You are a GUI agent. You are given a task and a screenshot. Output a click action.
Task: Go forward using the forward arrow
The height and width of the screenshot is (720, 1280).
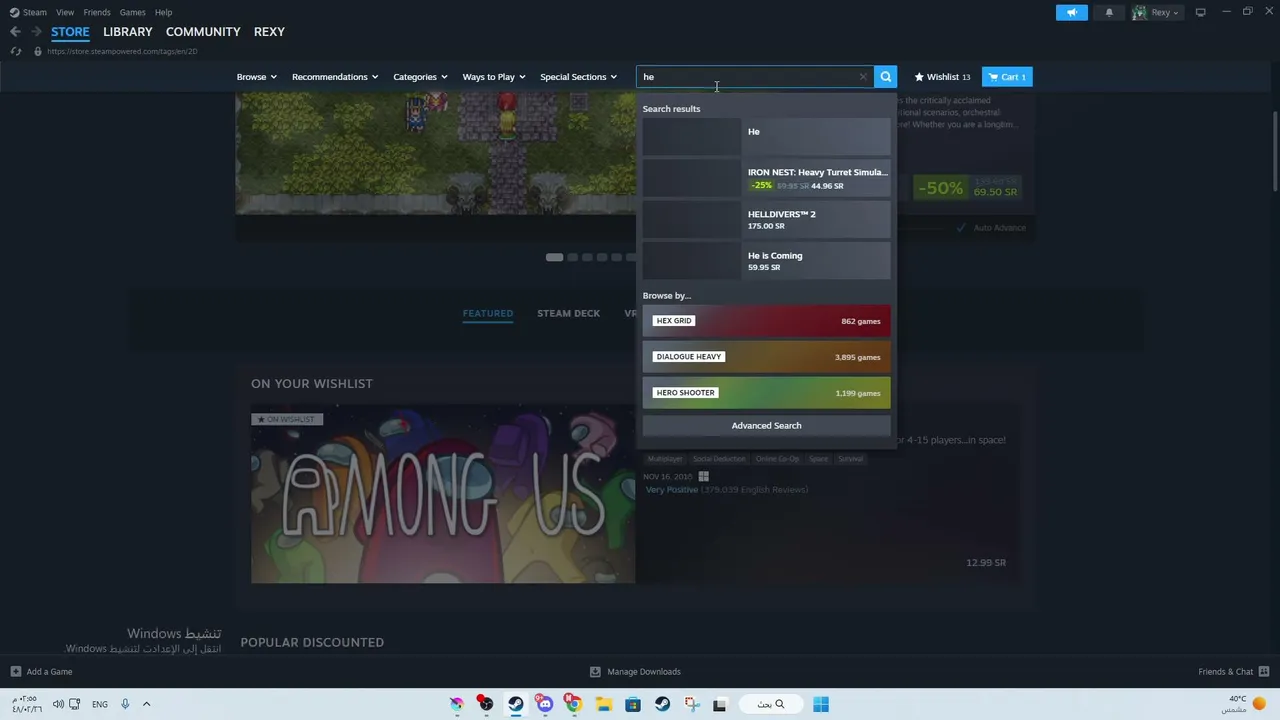36,32
